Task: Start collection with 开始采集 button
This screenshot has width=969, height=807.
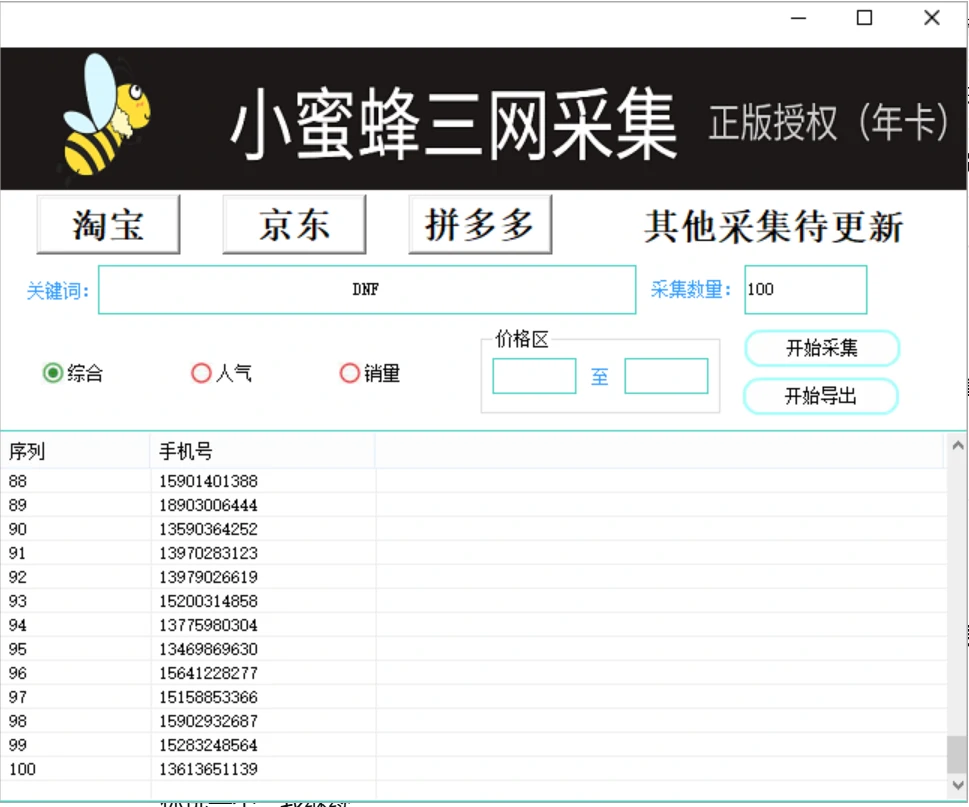Action: [x=822, y=348]
